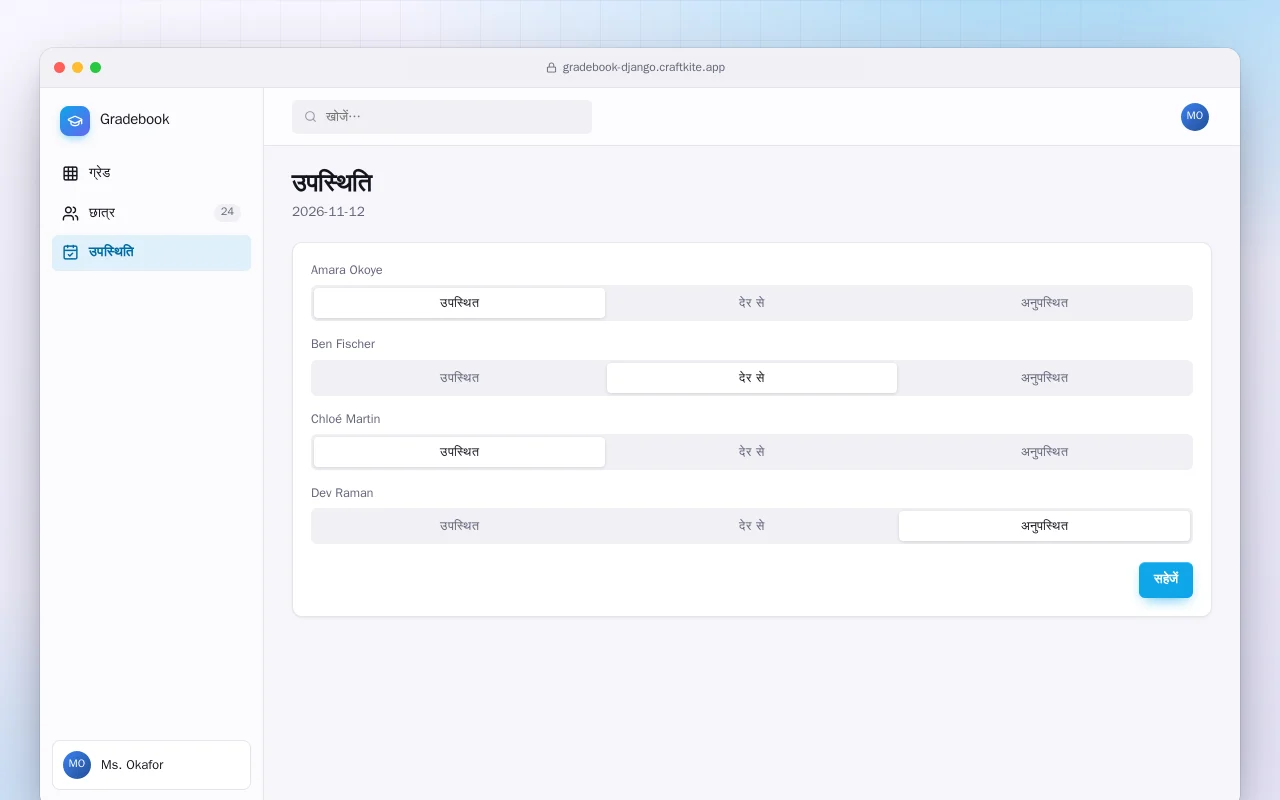Mark Amara Okoye as अनुपस्थित
This screenshot has width=1280, height=800.
(x=1045, y=303)
